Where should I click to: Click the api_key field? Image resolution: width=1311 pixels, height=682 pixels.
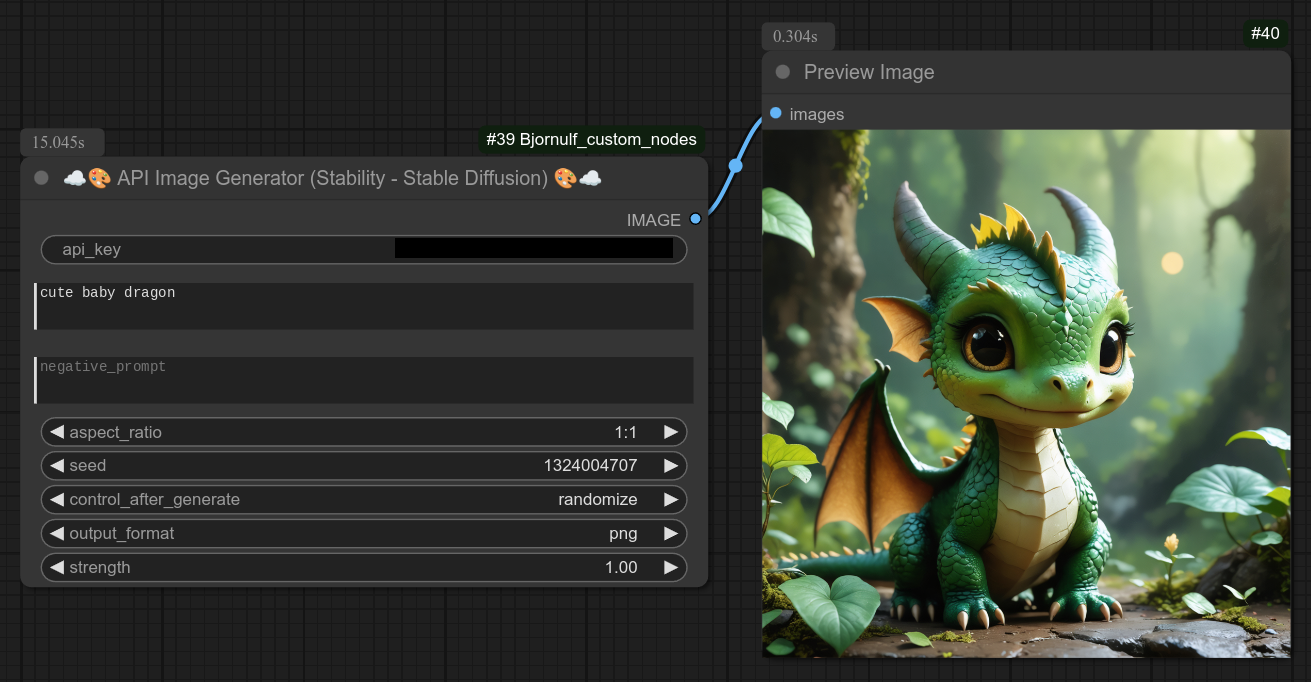point(364,250)
